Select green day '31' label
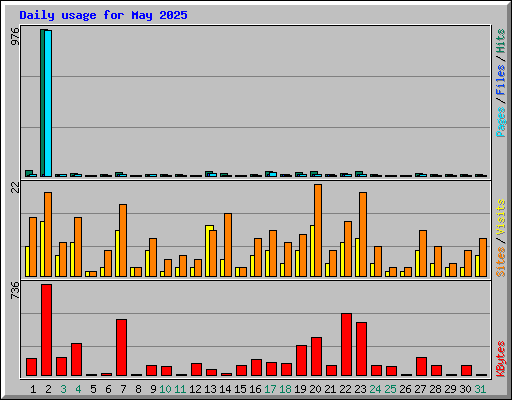This screenshot has height=400, width=512. tap(480, 389)
